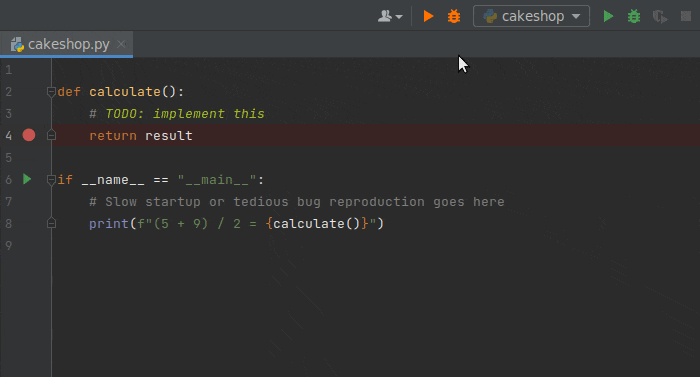Click the word result on line 4

click(x=169, y=135)
